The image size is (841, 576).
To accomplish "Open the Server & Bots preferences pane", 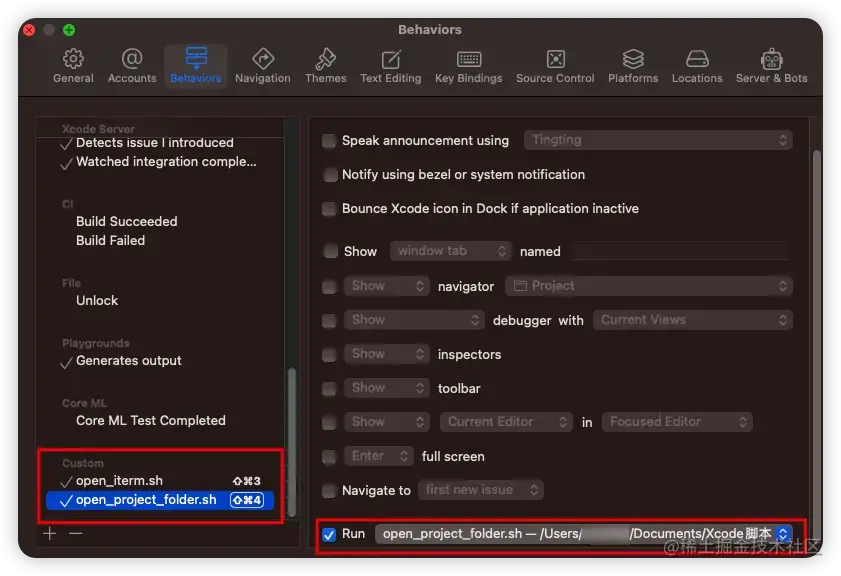I will click(771, 67).
